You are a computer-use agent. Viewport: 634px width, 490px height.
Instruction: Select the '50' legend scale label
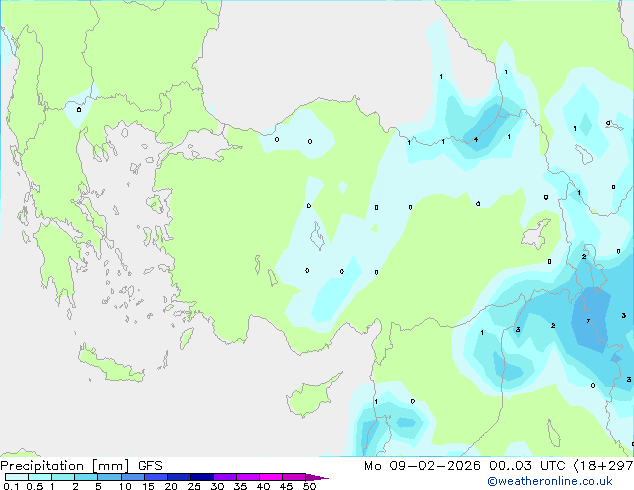(x=309, y=486)
